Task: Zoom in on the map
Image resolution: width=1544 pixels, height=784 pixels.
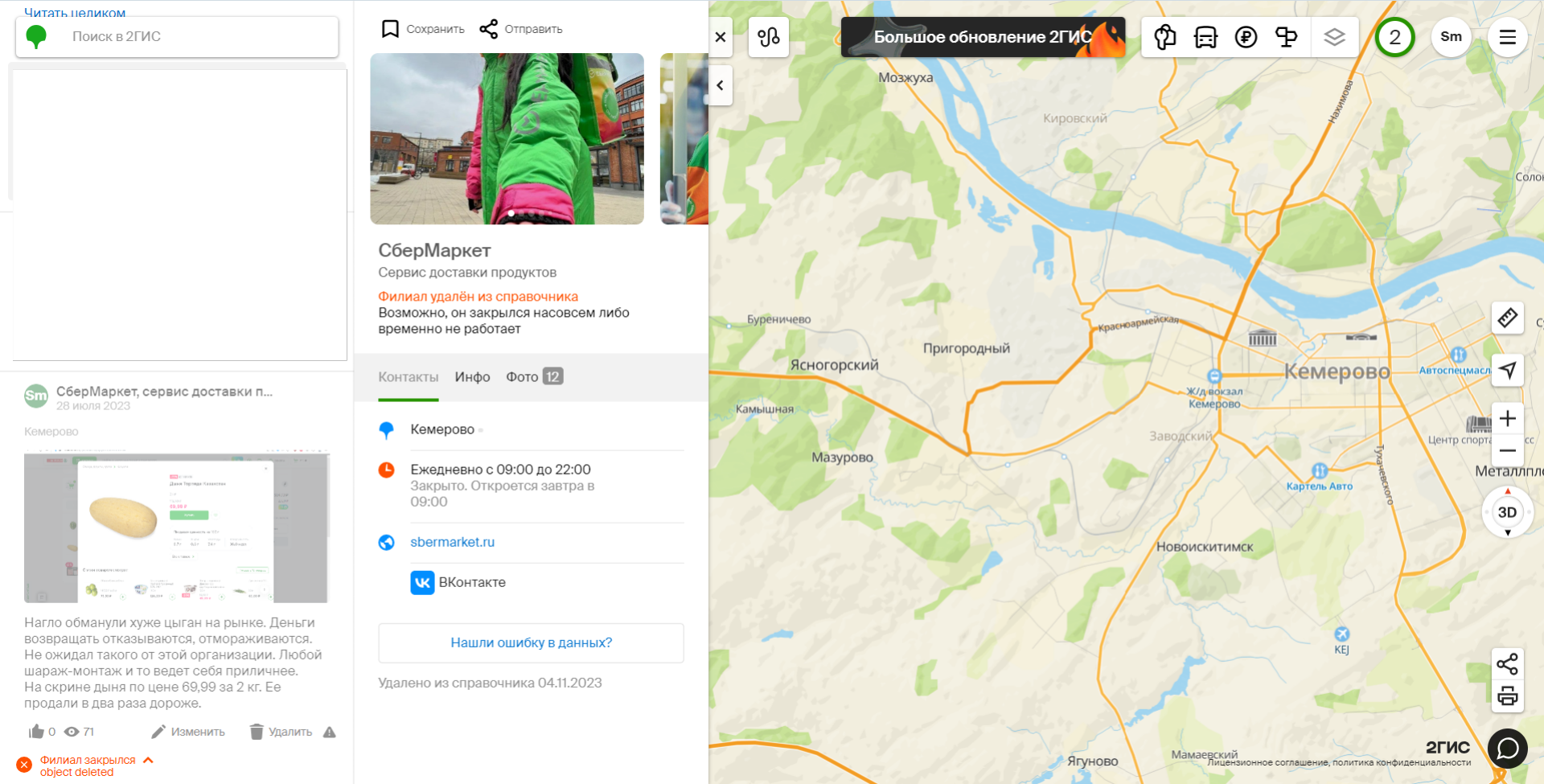Action: point(1507,418)
